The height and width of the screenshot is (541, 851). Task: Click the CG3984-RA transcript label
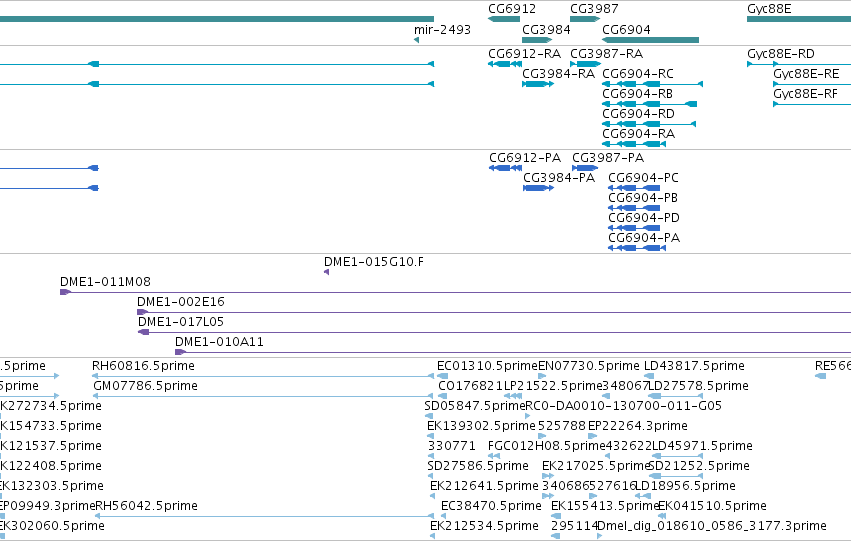[558, 74]
